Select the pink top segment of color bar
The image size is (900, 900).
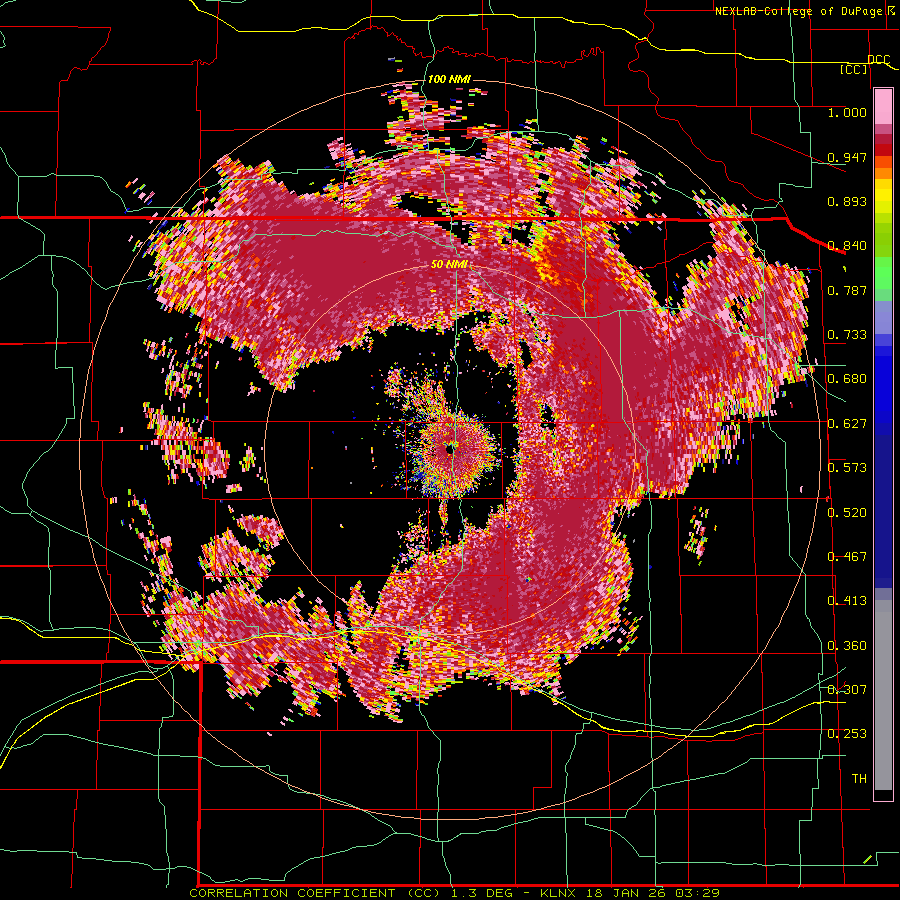tap(883, 107)
